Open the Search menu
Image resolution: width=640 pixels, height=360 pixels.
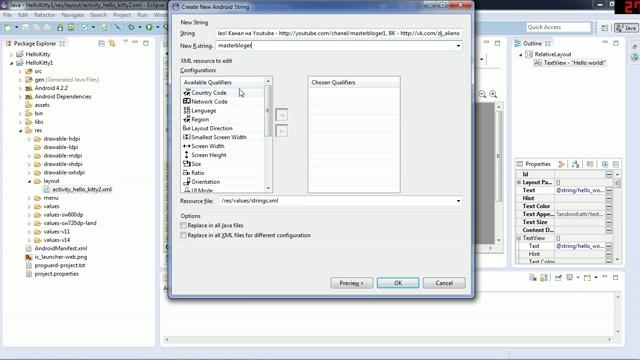(98, 15)
